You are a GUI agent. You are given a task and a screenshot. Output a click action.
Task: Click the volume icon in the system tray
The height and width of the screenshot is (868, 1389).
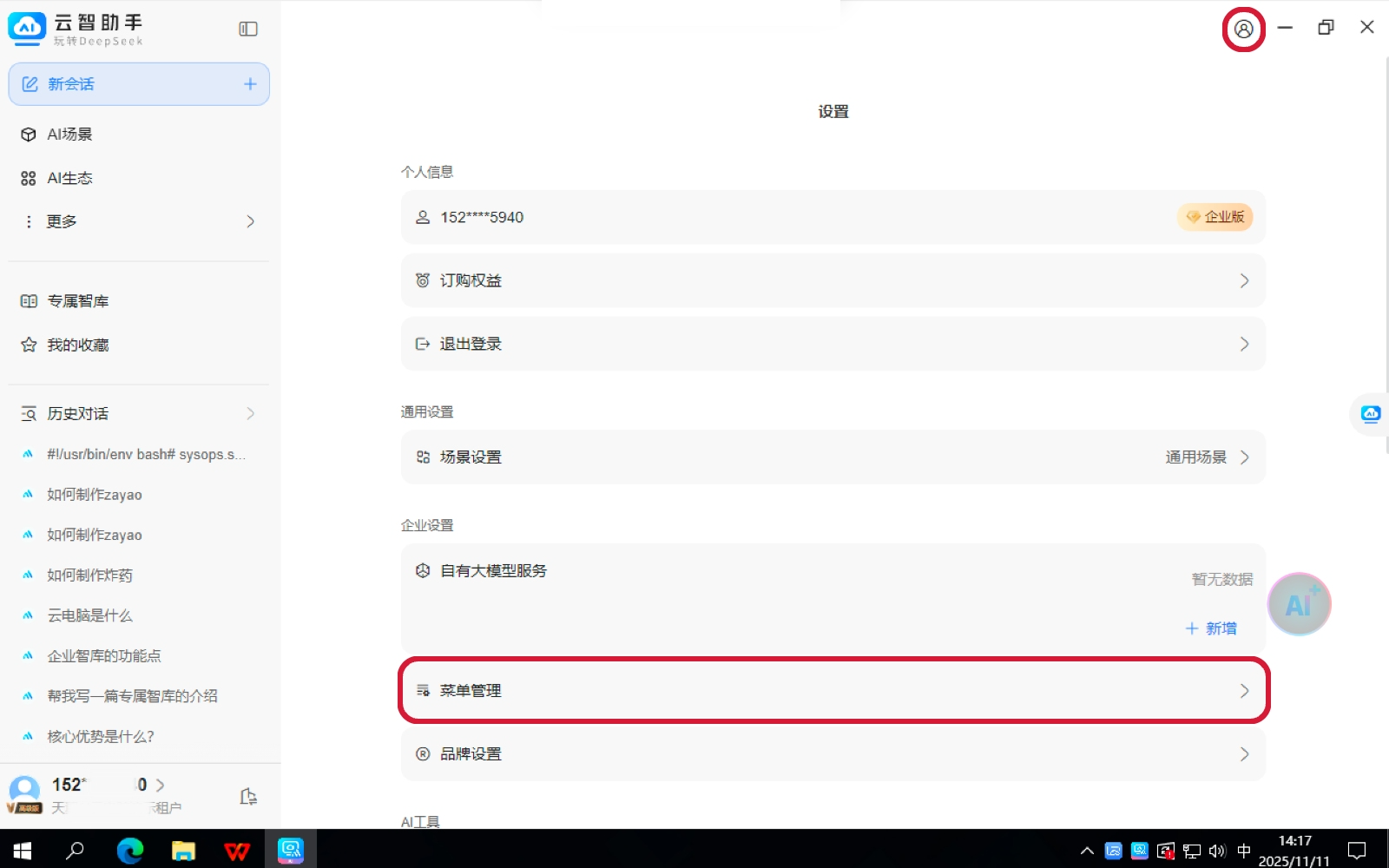(1217, 852)
